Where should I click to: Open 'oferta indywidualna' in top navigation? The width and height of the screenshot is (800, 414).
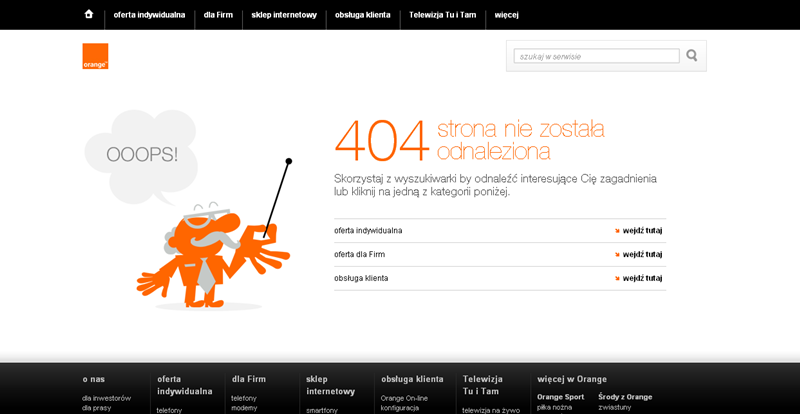pos(149,15)
